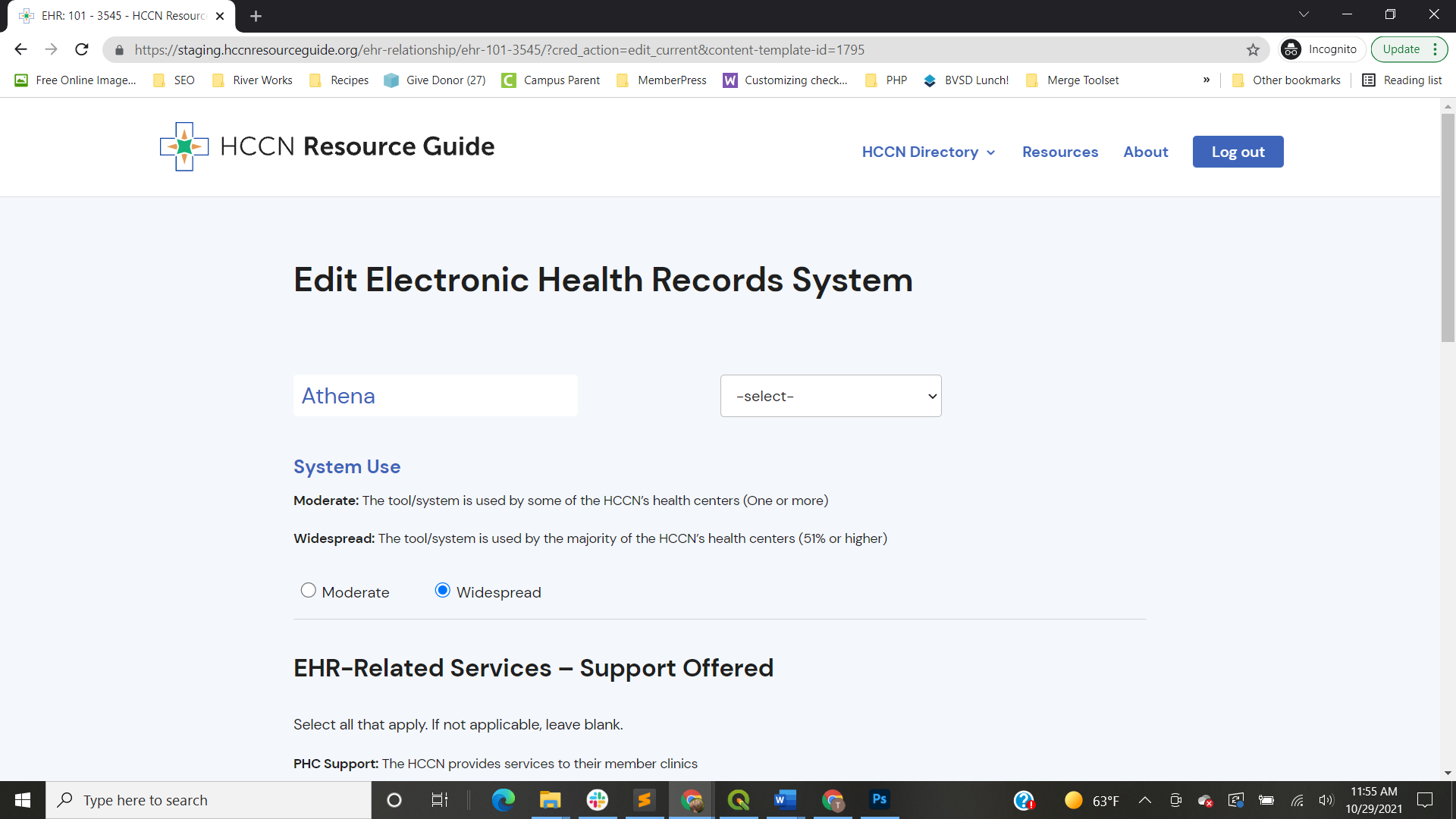Select the Moderate radio option
This screenshot has height=819, width=1456.
coord(308,590)
